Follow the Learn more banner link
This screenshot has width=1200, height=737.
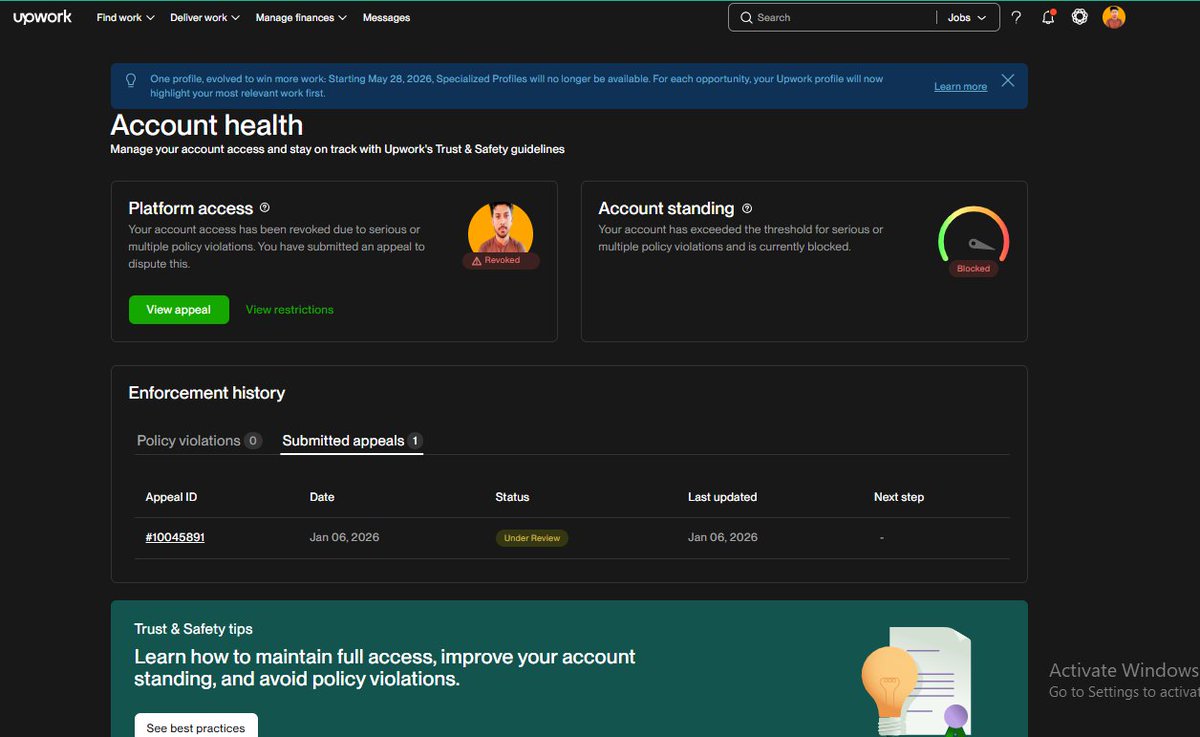pyautogui.click(x=960, y=87)
